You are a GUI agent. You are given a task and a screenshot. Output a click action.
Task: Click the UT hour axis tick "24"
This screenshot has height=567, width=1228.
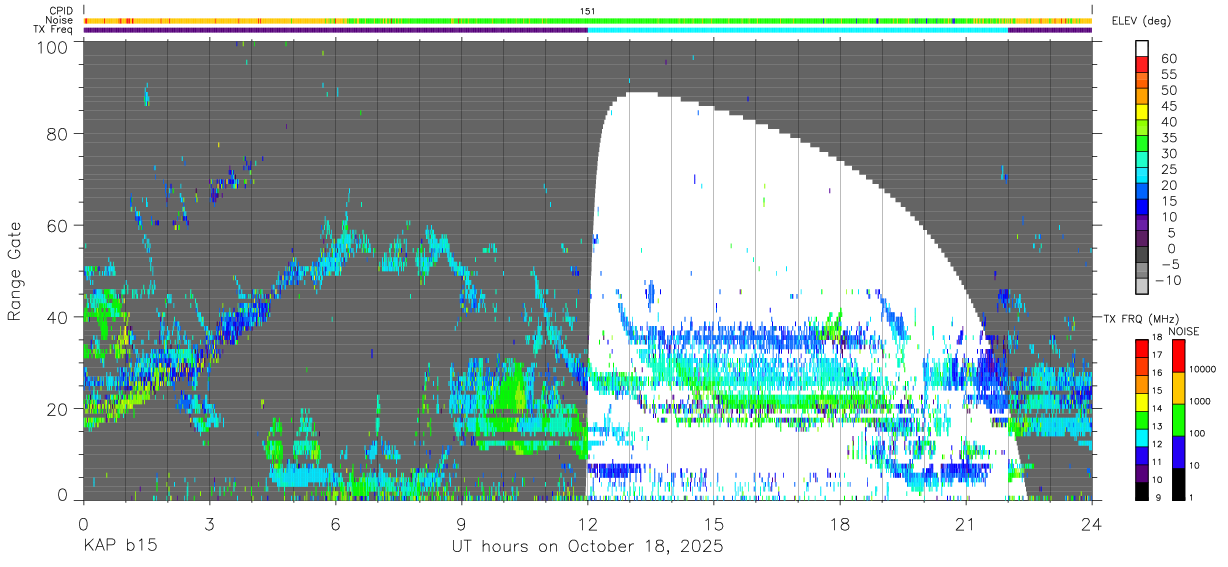(1091, 524)
